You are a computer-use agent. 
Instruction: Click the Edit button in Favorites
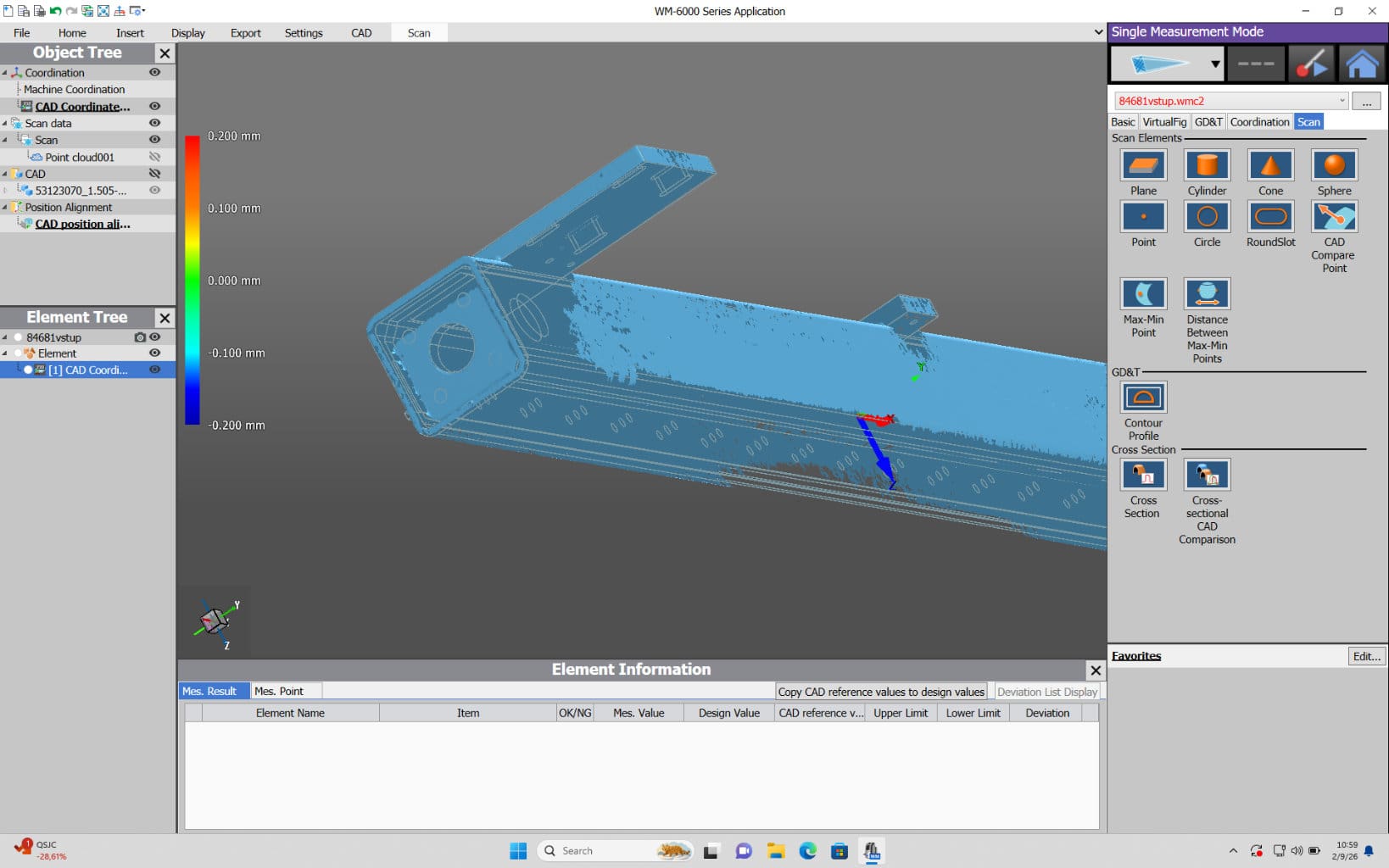pos(1365,656)
